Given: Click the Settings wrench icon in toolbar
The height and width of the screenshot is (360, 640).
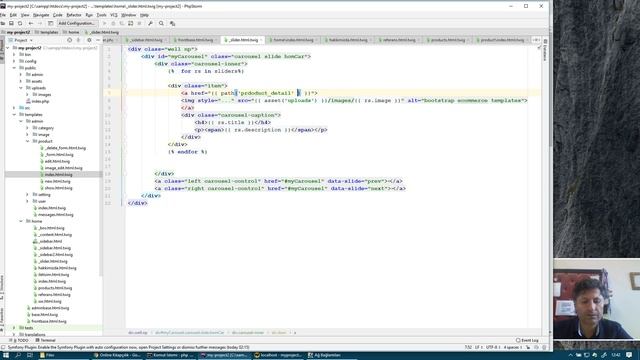Looking at the screenshot, I should click(x=150, y=24).
